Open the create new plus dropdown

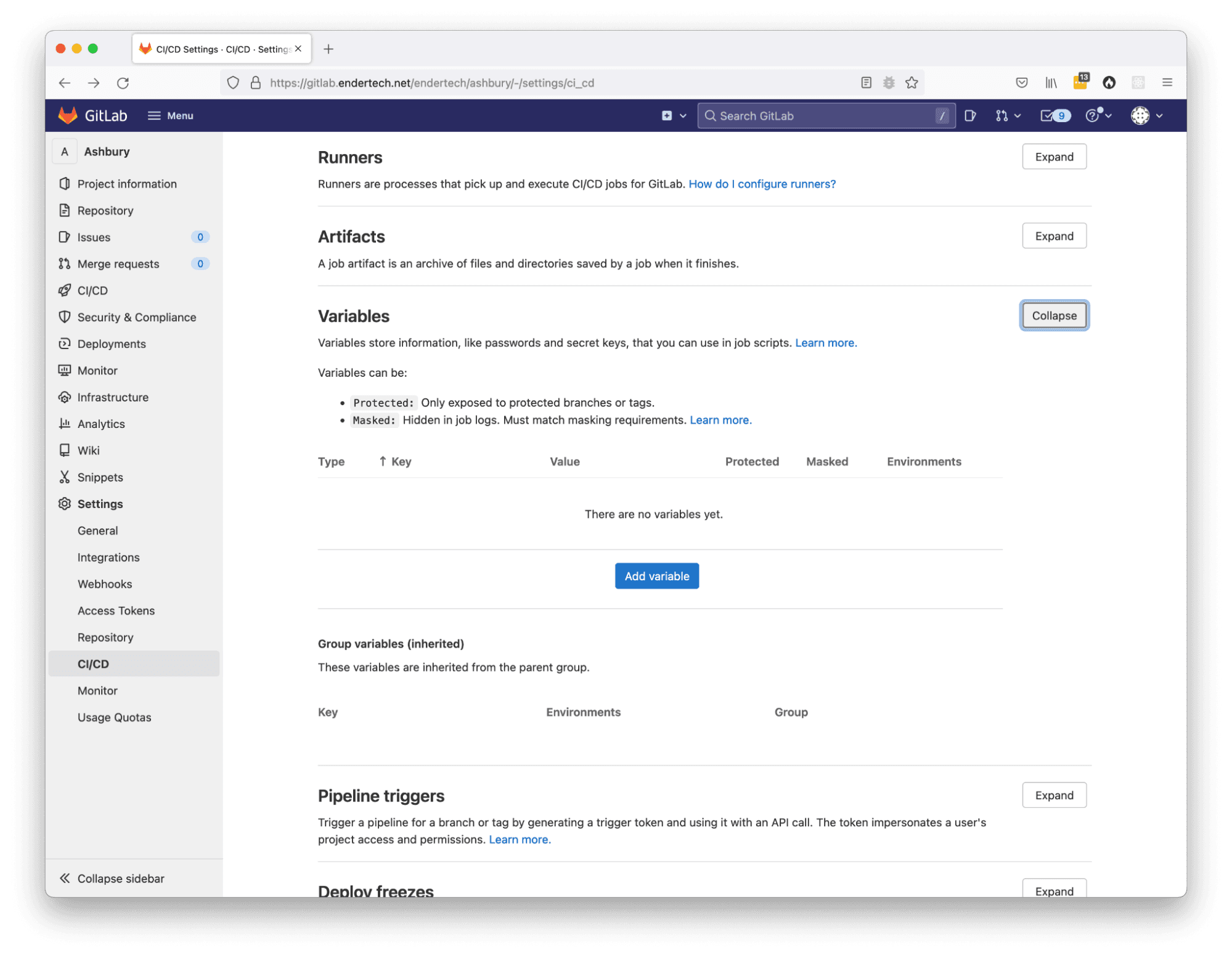[674, 115]
